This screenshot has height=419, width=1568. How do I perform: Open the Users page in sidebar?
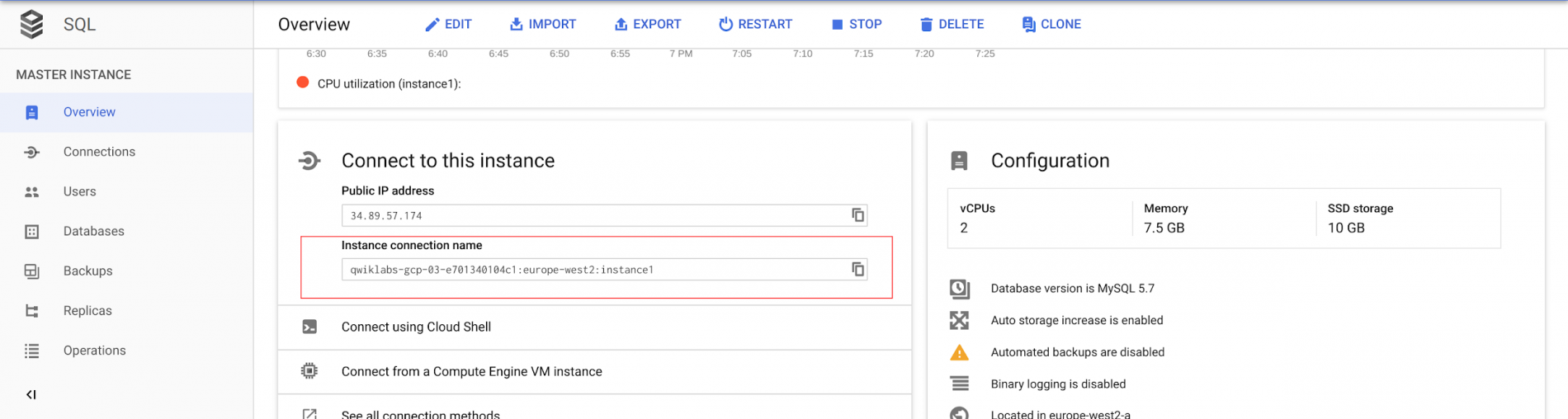126,191
